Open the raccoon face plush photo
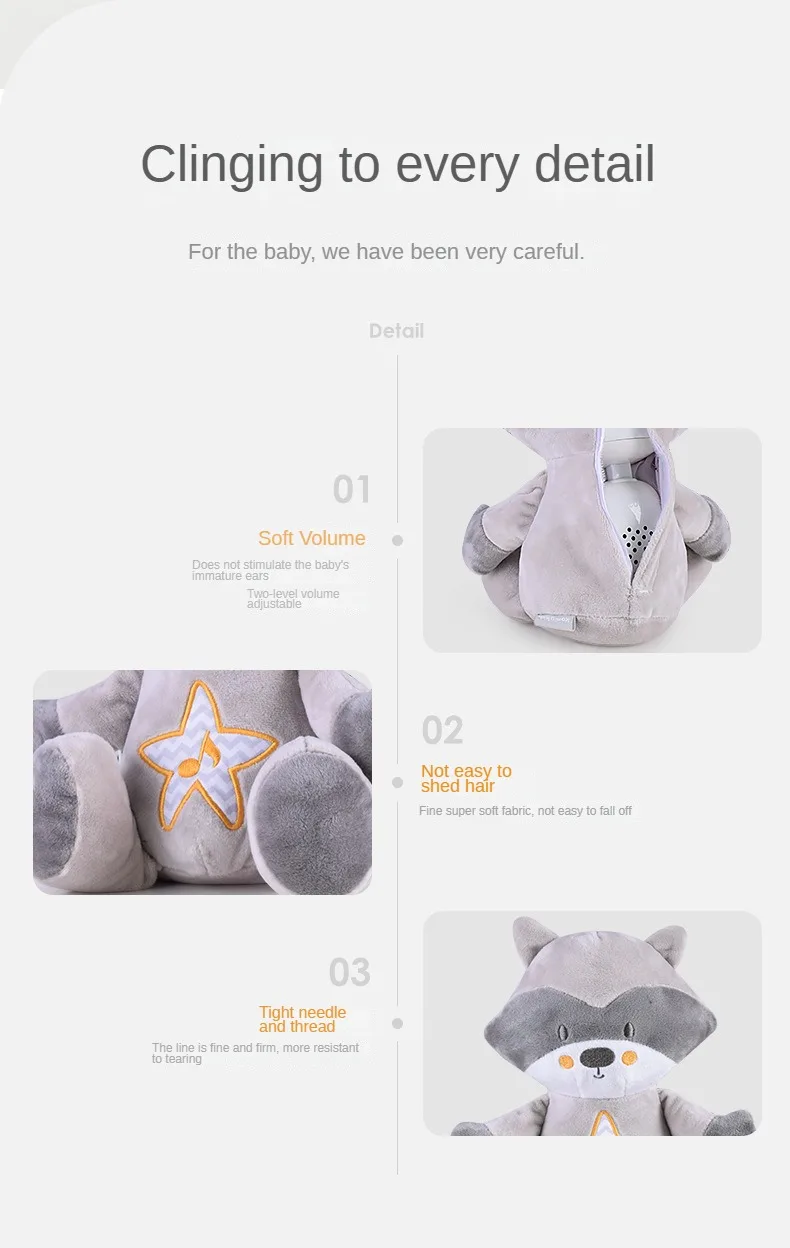 point(592,1023)
